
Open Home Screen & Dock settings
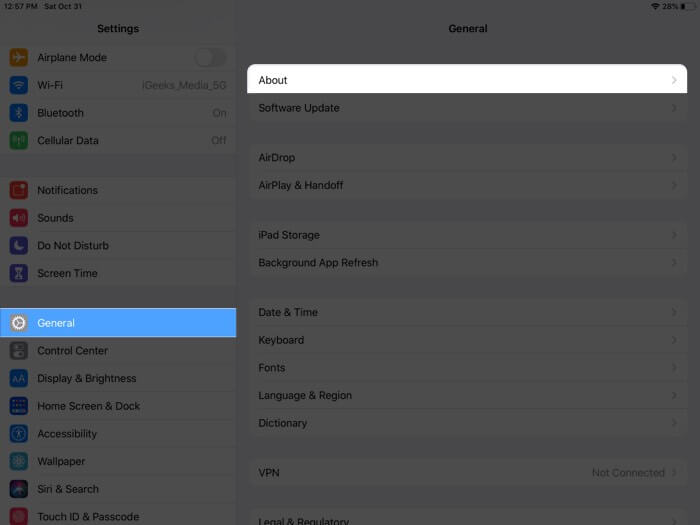(118, 406)
